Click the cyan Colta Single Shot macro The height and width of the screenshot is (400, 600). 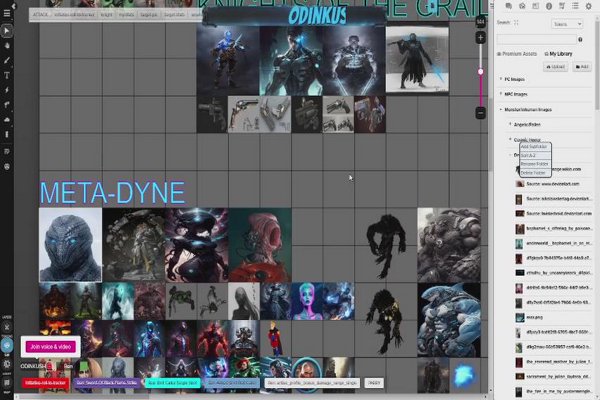tap(172, 383)
